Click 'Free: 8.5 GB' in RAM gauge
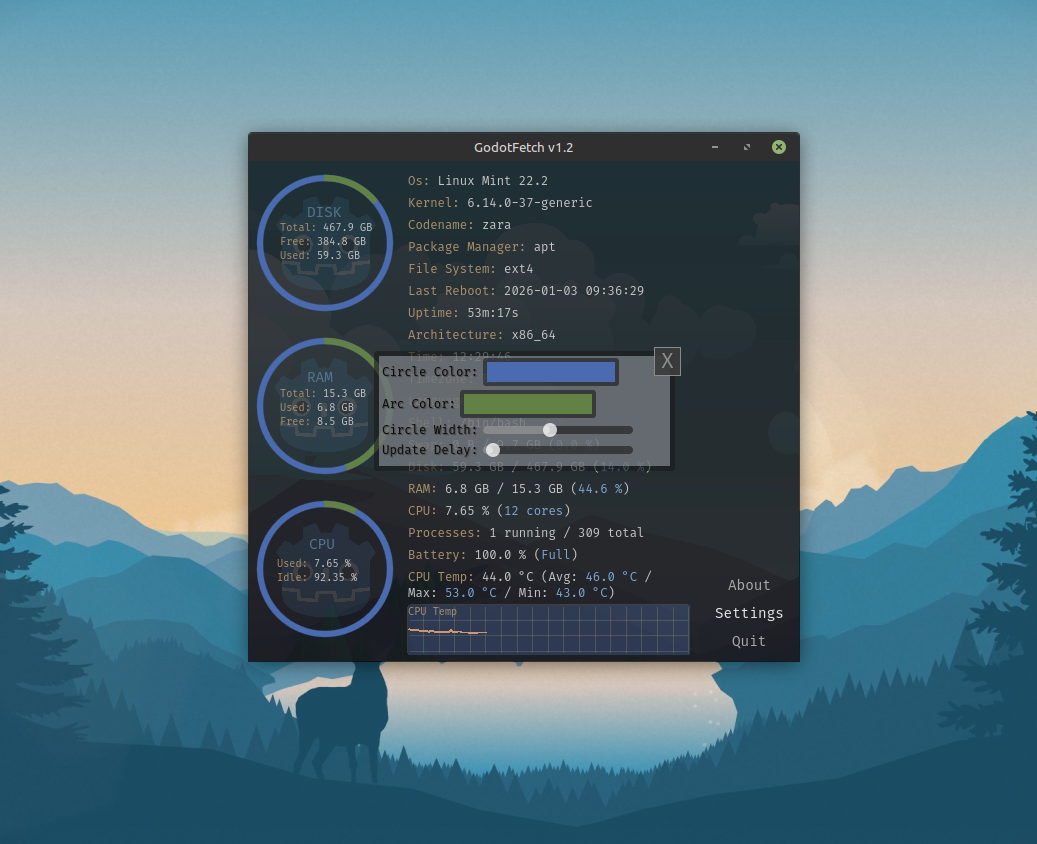Screen dimensions: 1037x844 (x=317, y=421)
